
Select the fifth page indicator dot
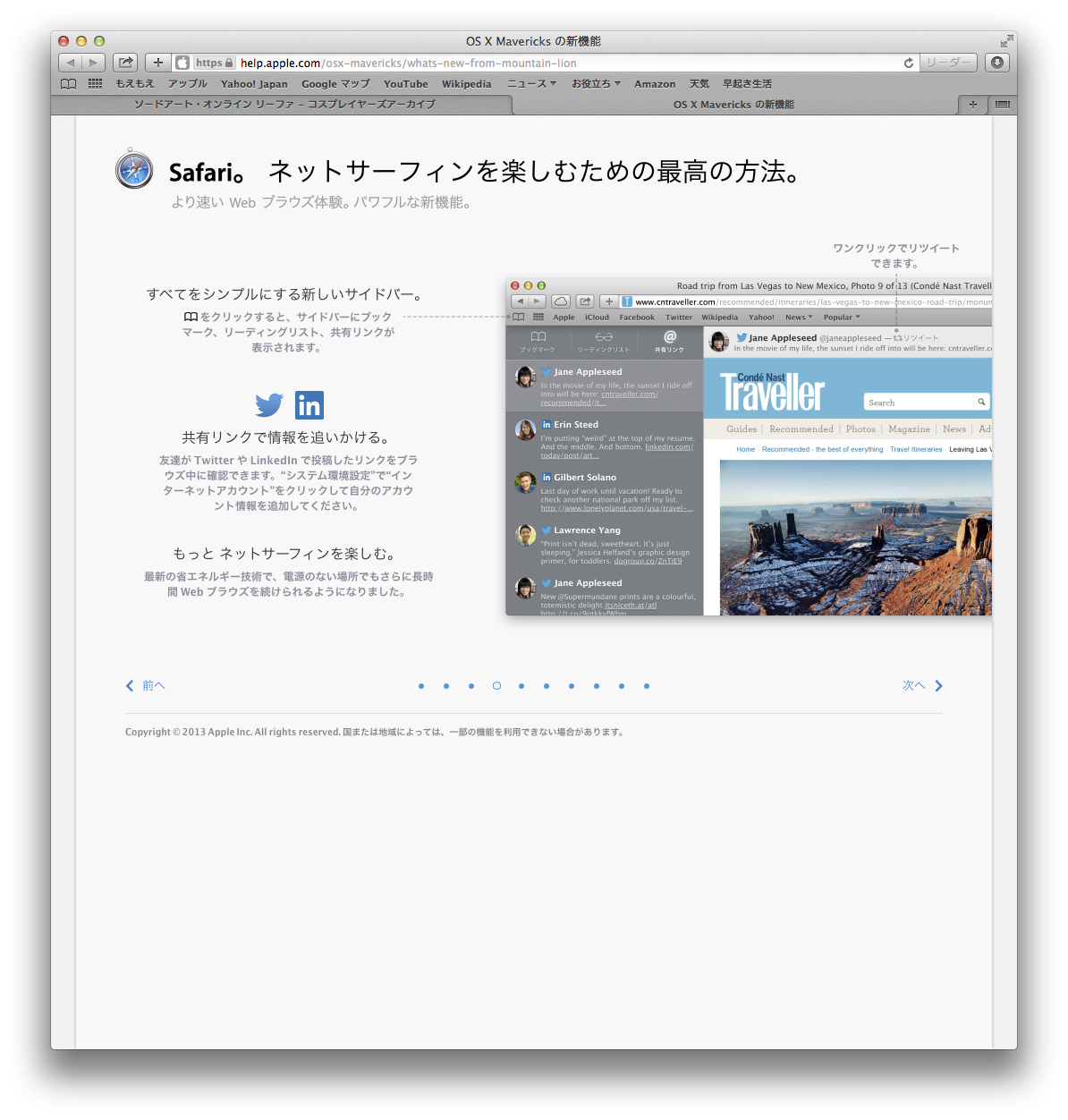pos(521,686)
